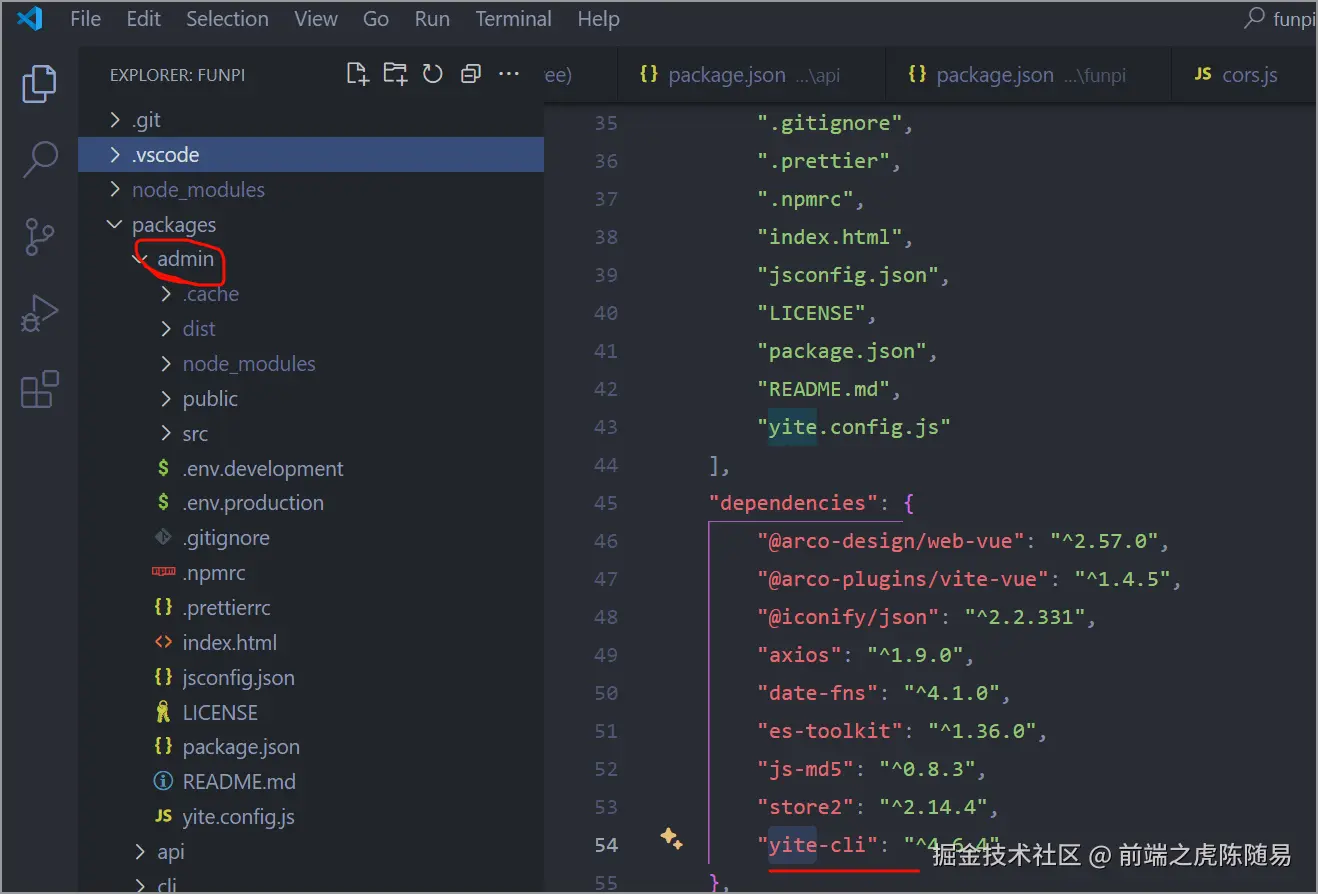
Task: Expand the src folder under admin
Action: (x=195, y=434)
